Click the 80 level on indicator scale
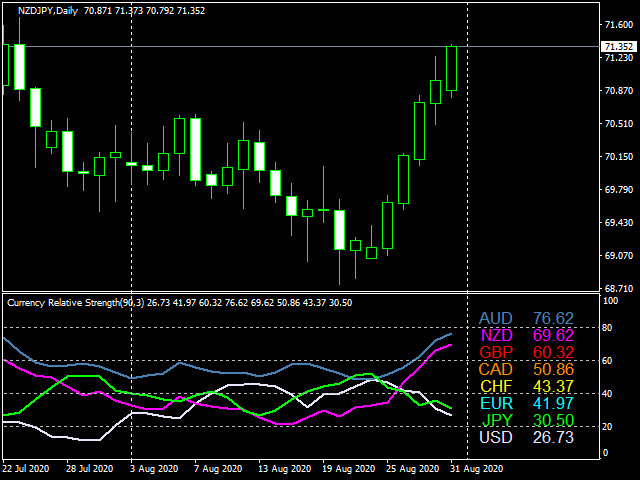 tap(607, 328)
